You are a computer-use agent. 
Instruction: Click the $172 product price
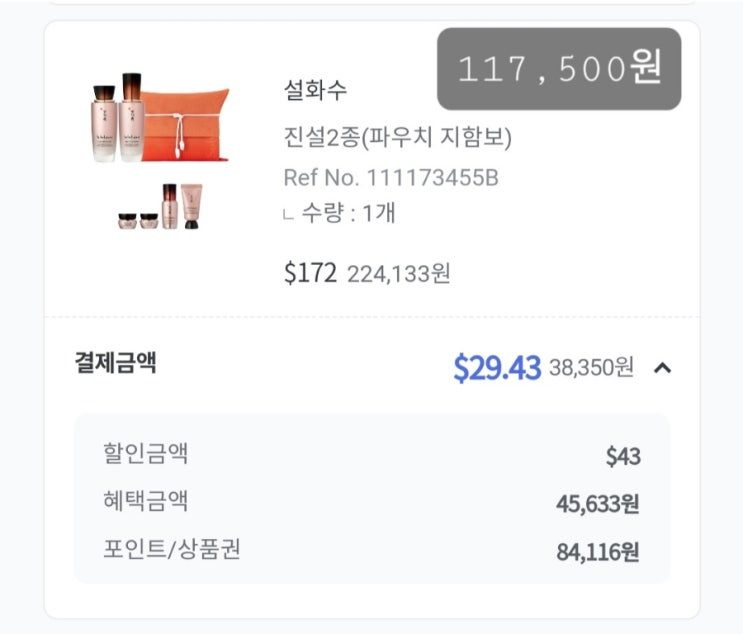[310, 274]
